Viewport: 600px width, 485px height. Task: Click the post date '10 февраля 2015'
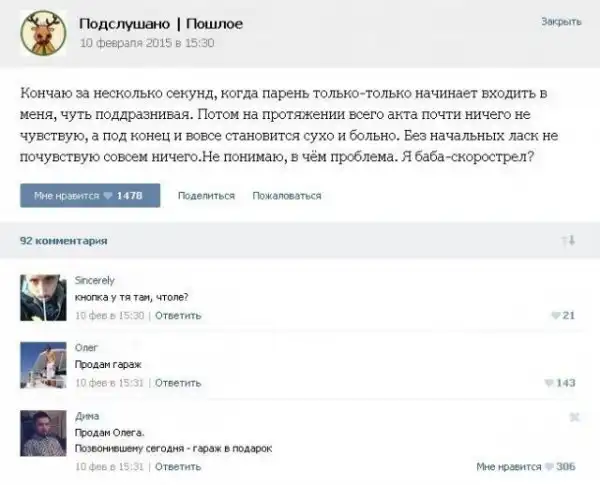(126, 42)
